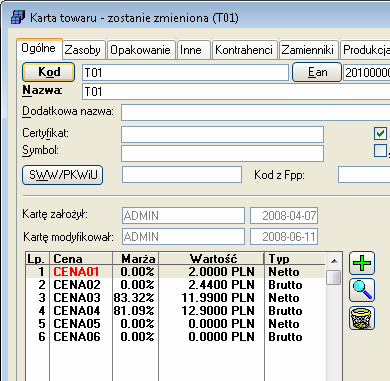Click the Kod button
Viewport: 390px width, 381px height.
click(49, 72)
